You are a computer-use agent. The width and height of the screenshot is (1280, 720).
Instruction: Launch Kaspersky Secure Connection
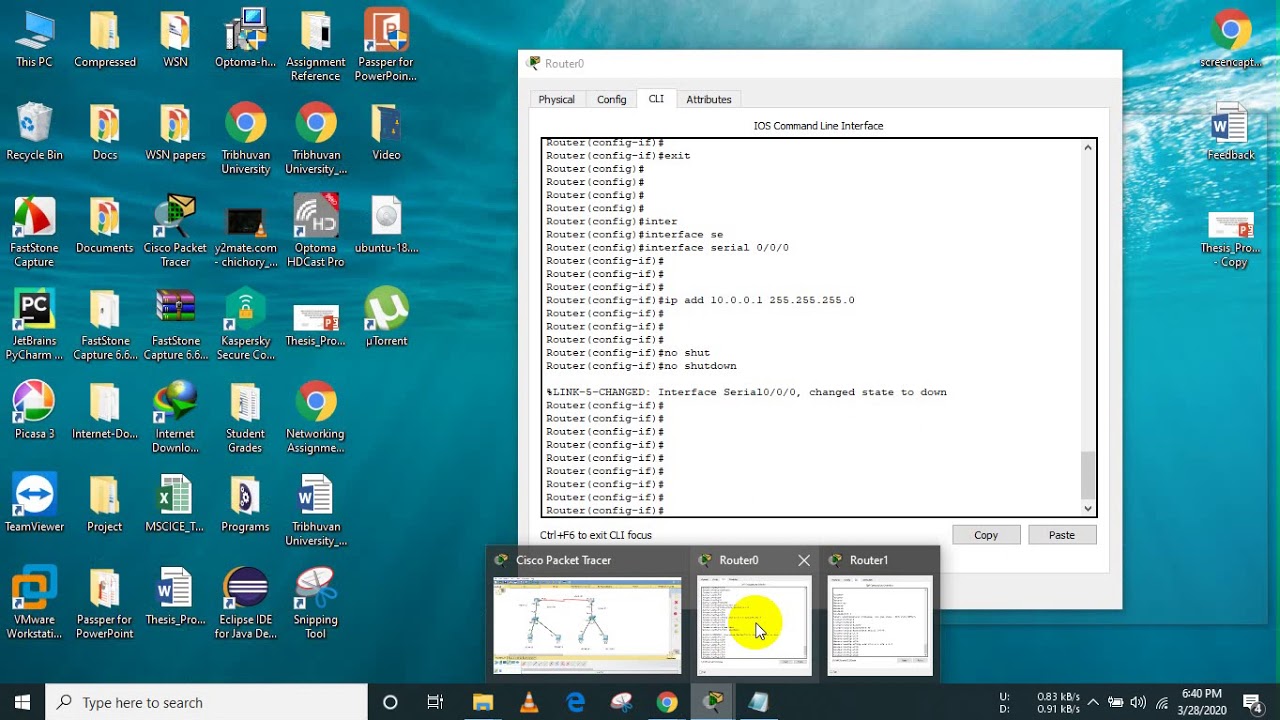pyautogui.click(x=245, y=325)
